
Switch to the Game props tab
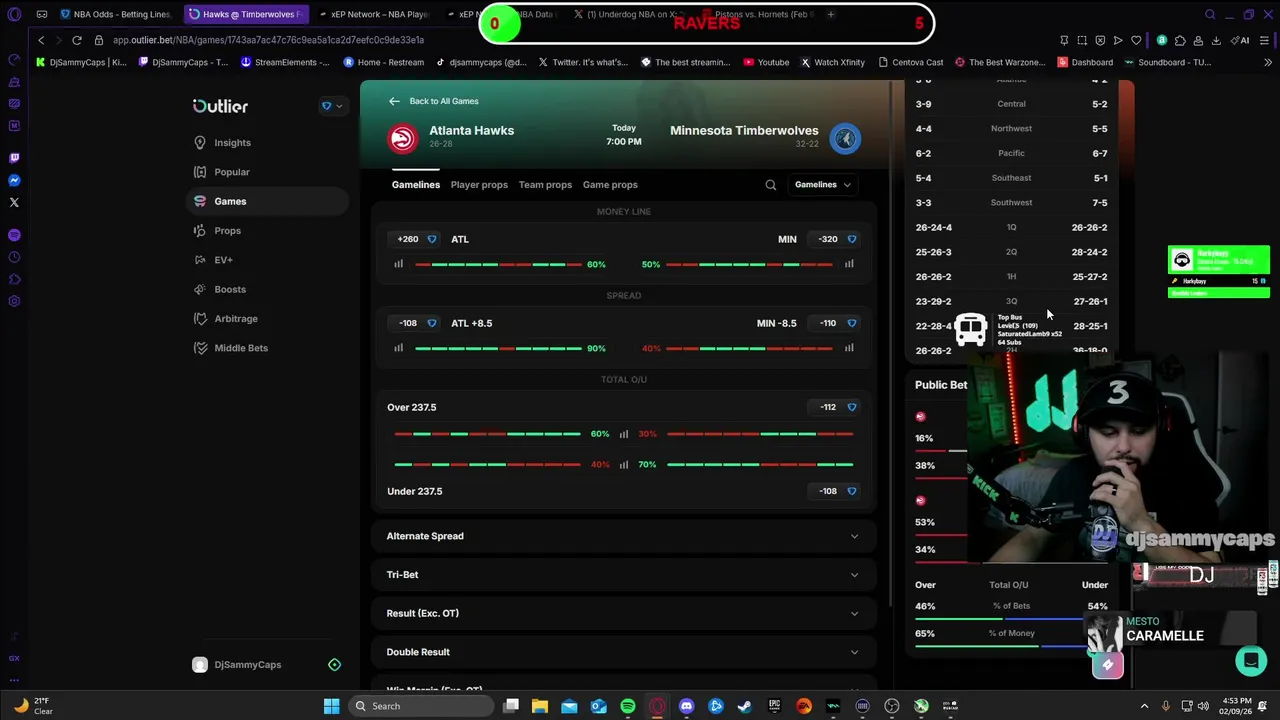click(610, 185)
